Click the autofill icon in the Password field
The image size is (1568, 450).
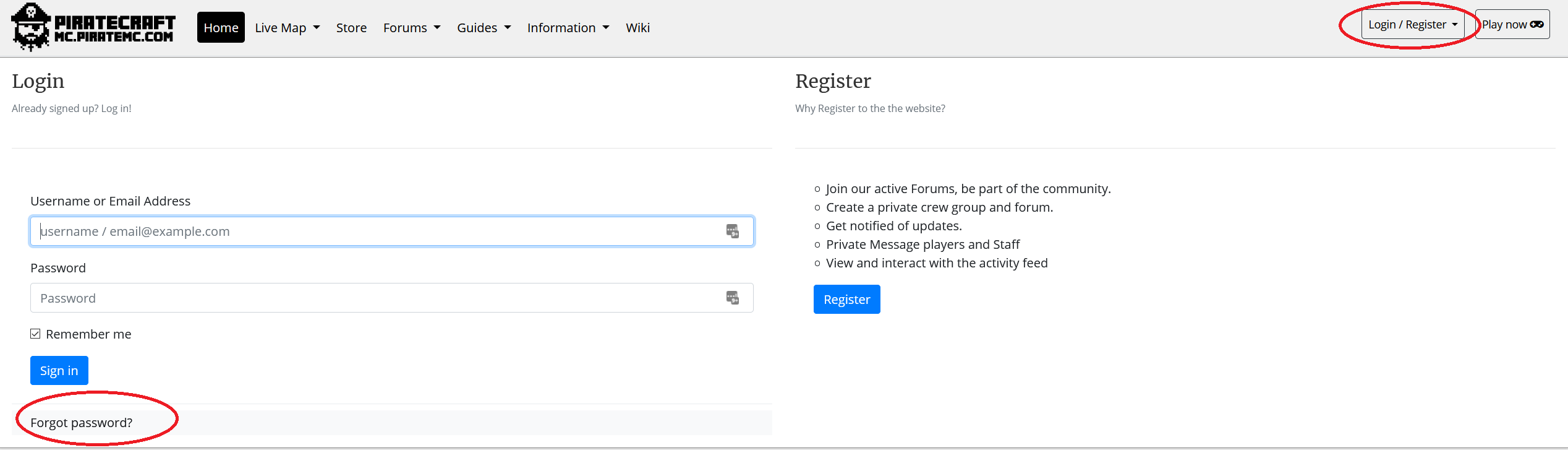(732, 298)
